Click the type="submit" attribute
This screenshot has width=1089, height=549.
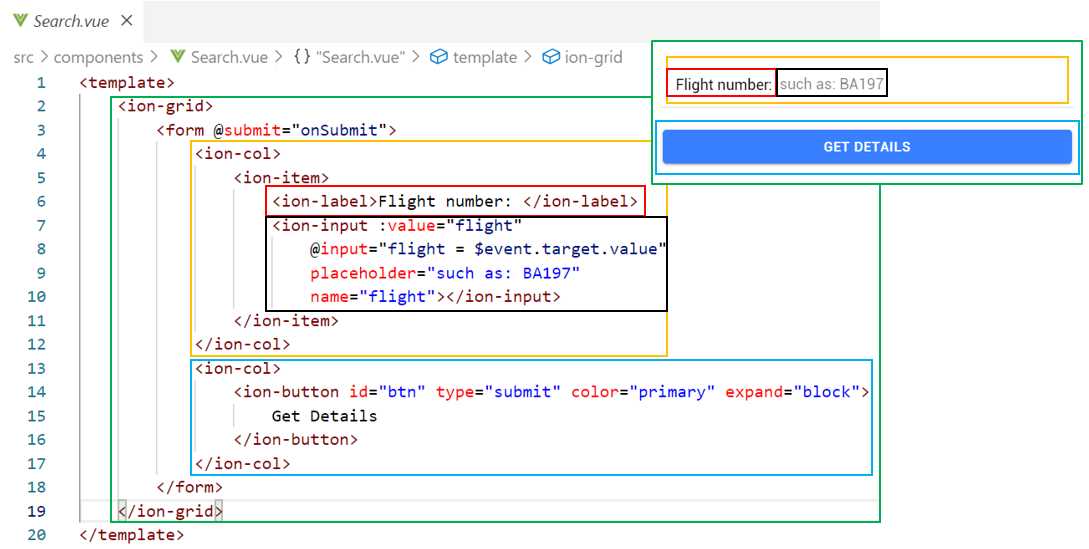(x=498, y=392)
